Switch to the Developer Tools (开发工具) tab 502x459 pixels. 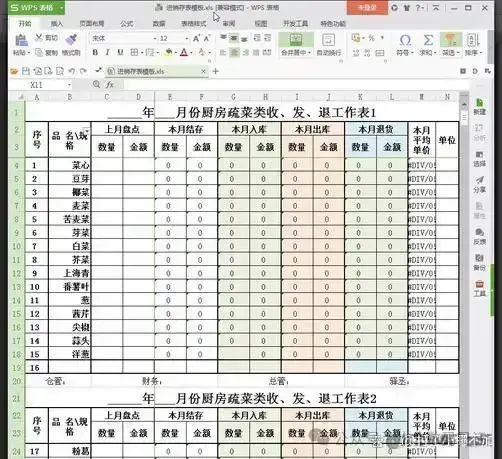pos(295,23)
